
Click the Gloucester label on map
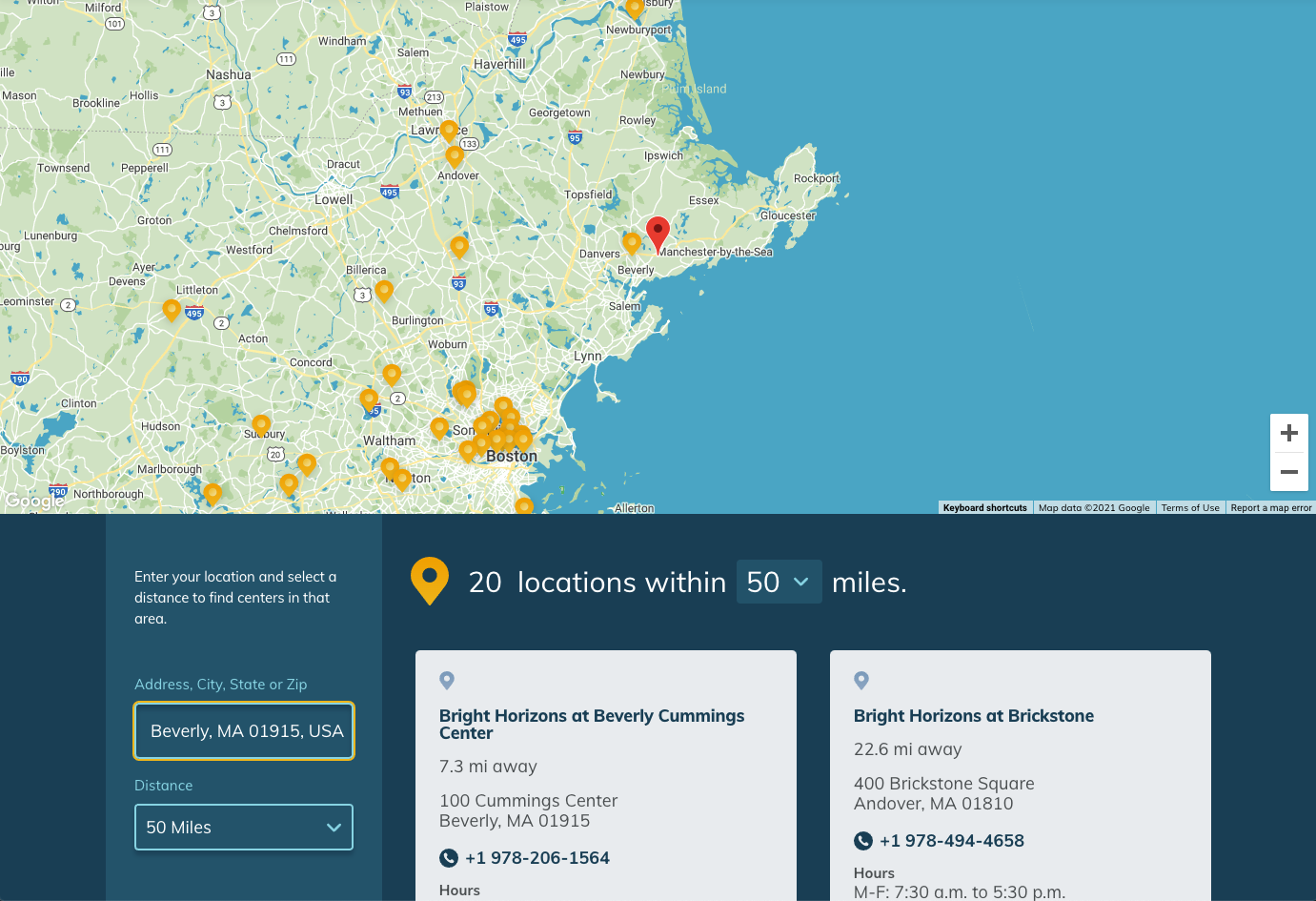(x=788, y=215)
